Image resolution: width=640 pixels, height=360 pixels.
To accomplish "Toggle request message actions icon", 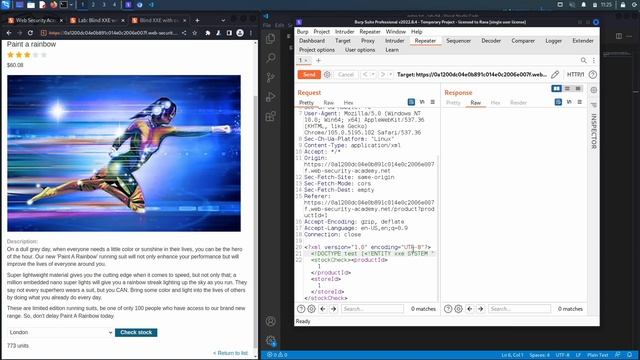I will pos(411,102).
